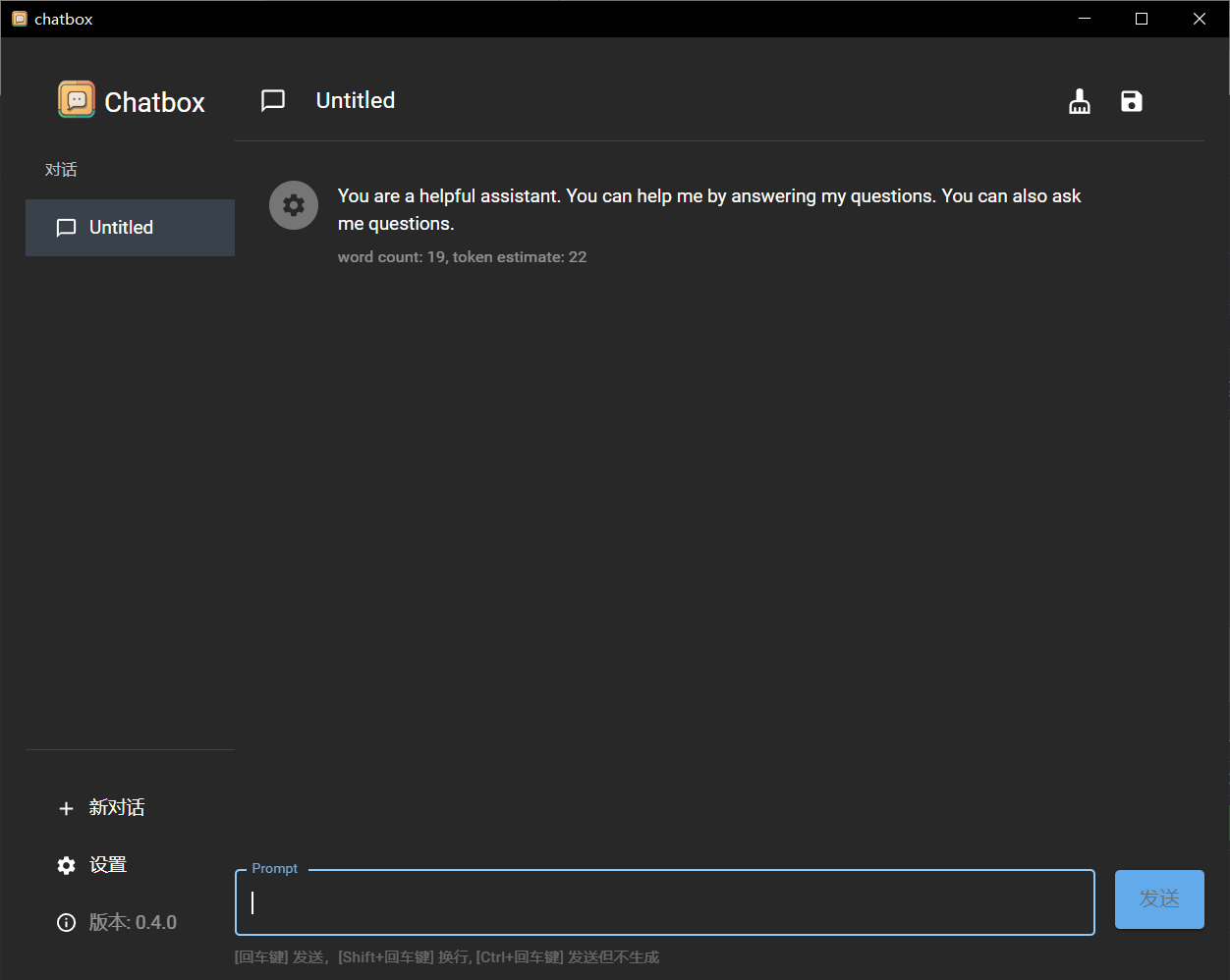The height and width of the screenshot is (980, 1230).
Task: Focus the Prompt input field
Action: click(665, 902)
